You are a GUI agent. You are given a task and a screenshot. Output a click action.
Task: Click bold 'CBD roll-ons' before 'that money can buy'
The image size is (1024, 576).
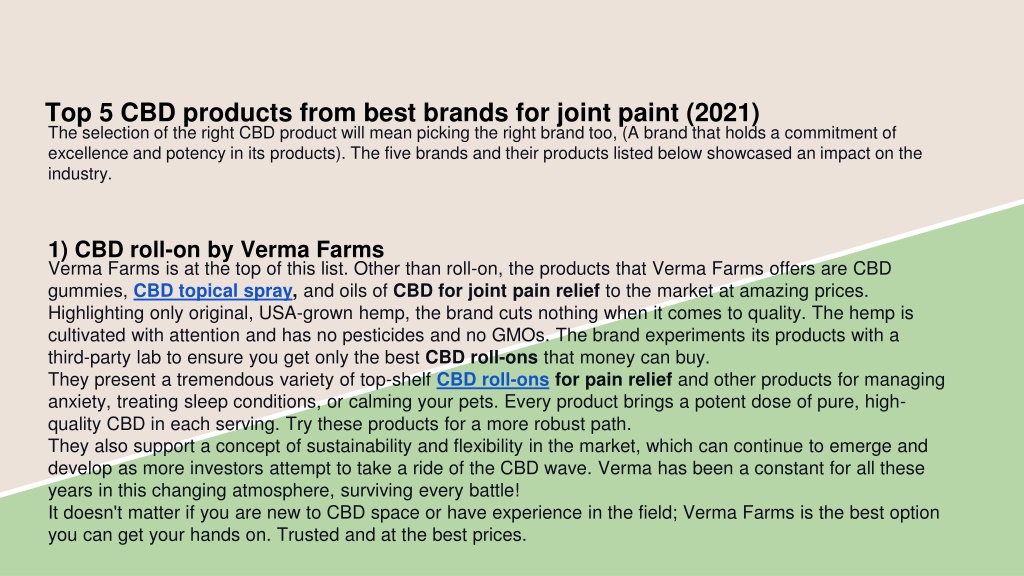point(481,357)
